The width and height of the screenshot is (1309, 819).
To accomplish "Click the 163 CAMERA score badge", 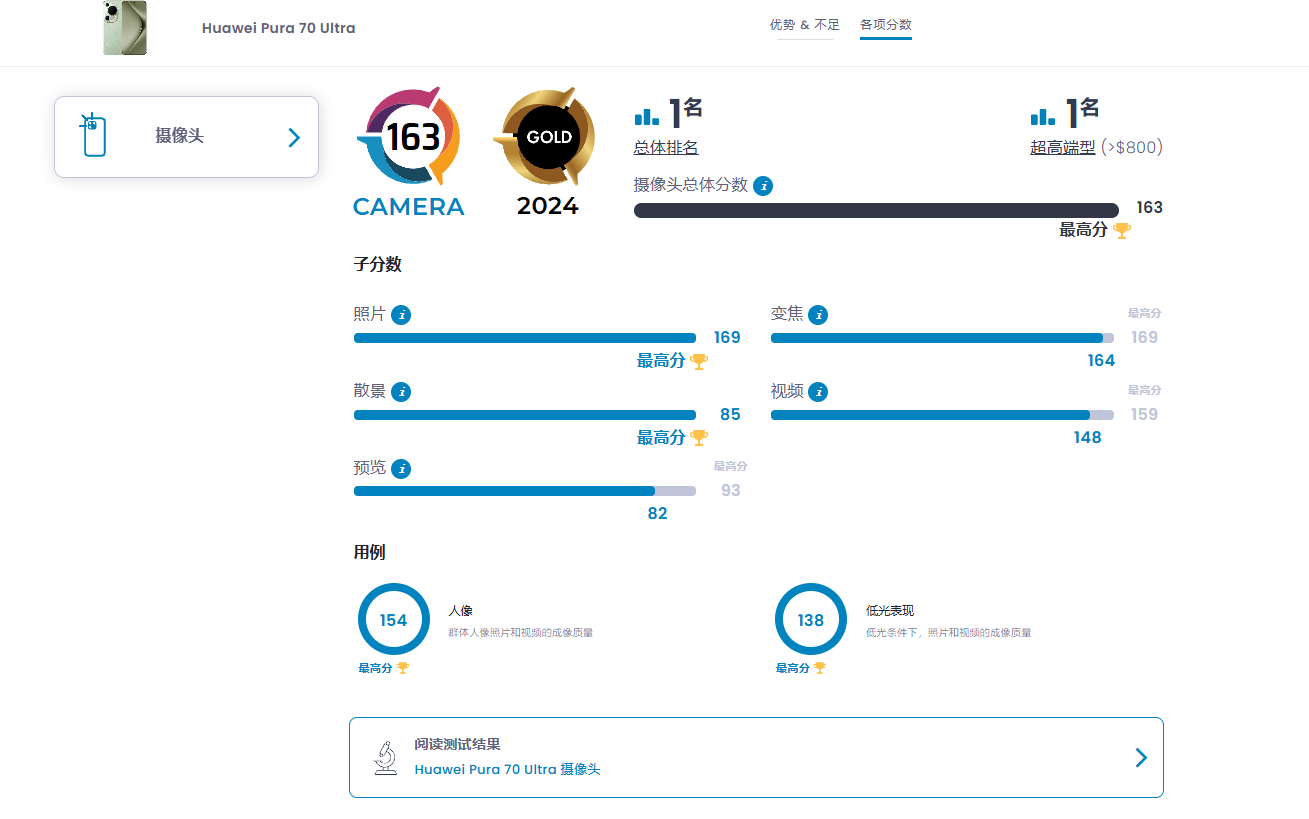I will [x=408, y=152].
